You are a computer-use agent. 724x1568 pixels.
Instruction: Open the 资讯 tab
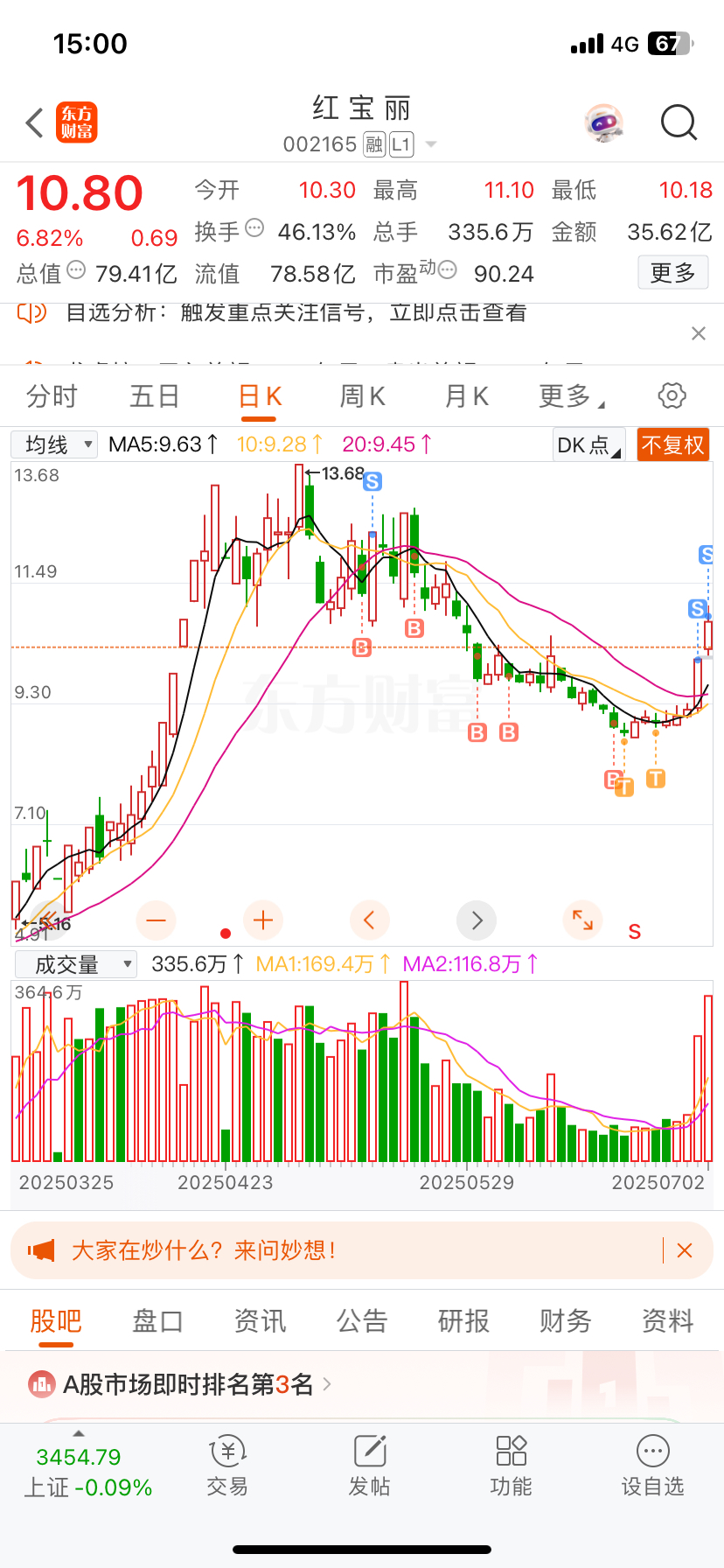point(260,1321)
